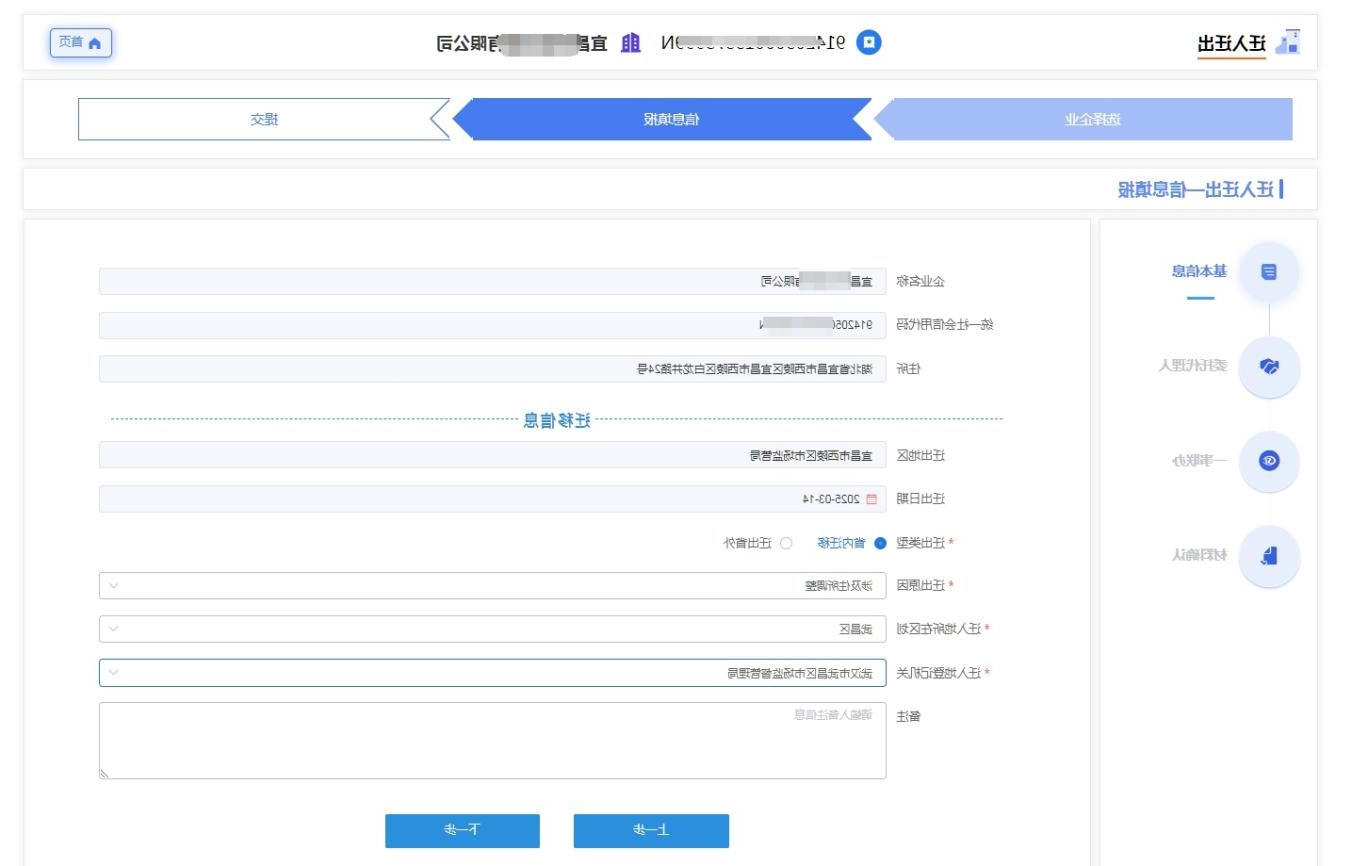This screenshot has width=1368, height=866.
Task: Click the credit code badge icon in header
Action: pyautogui.click(x=871, y=42)
